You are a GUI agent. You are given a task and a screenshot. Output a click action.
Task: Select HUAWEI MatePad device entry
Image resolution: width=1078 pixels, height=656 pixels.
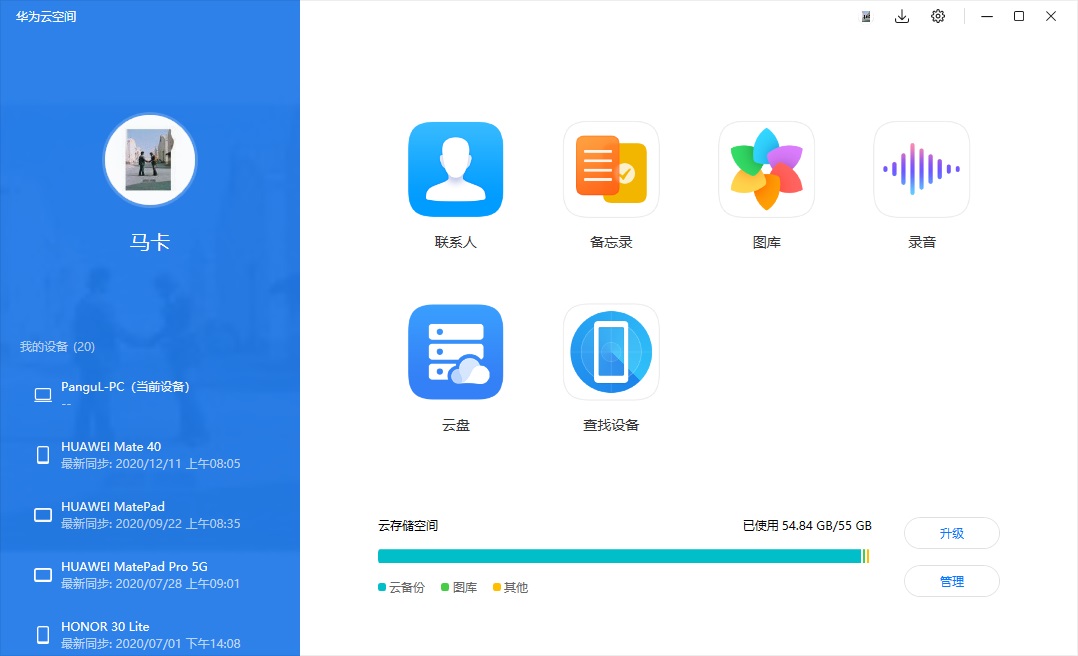[150, 515]
